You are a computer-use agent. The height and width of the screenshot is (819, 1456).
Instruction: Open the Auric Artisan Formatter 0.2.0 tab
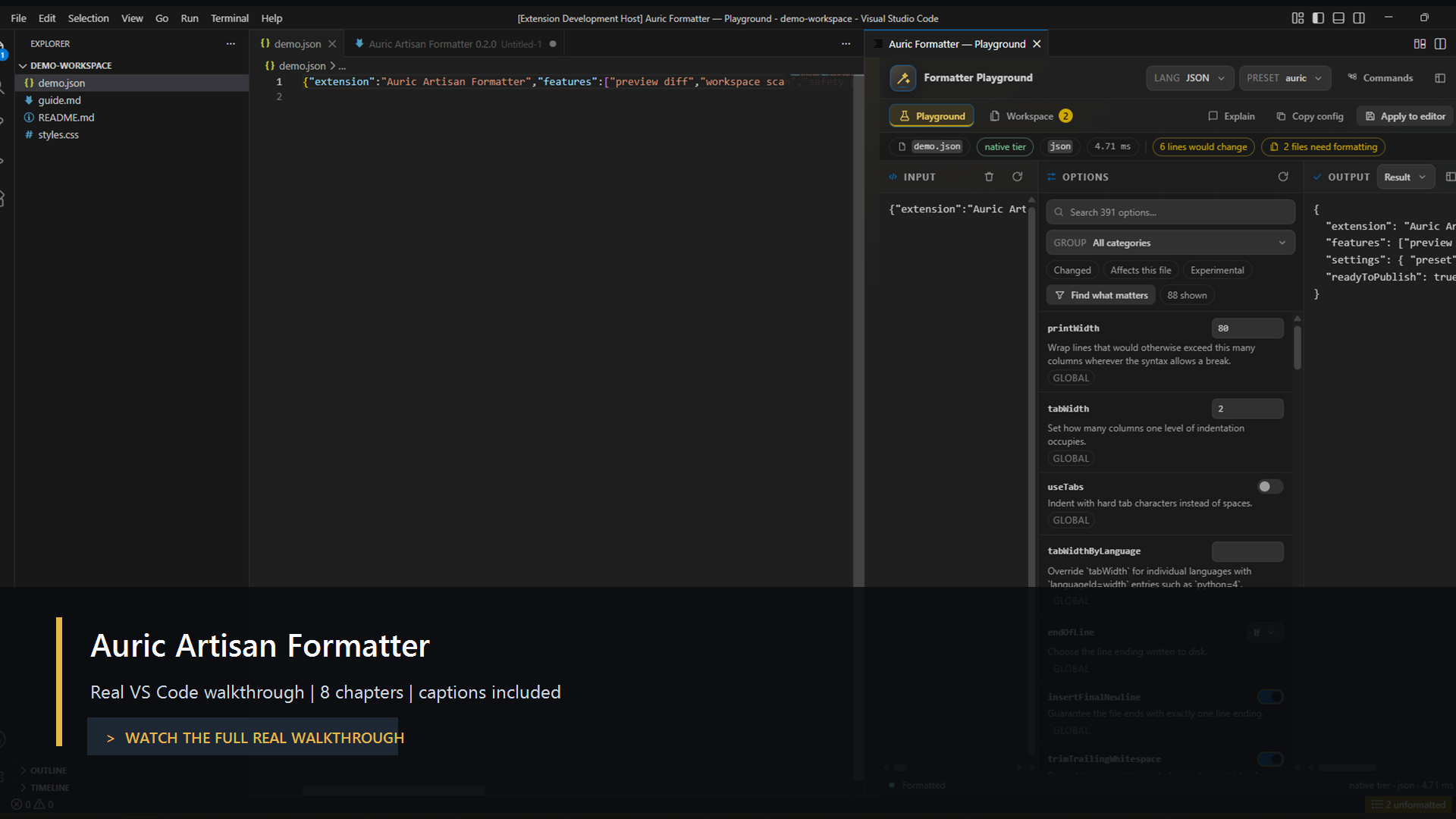(x=455, y=44)
